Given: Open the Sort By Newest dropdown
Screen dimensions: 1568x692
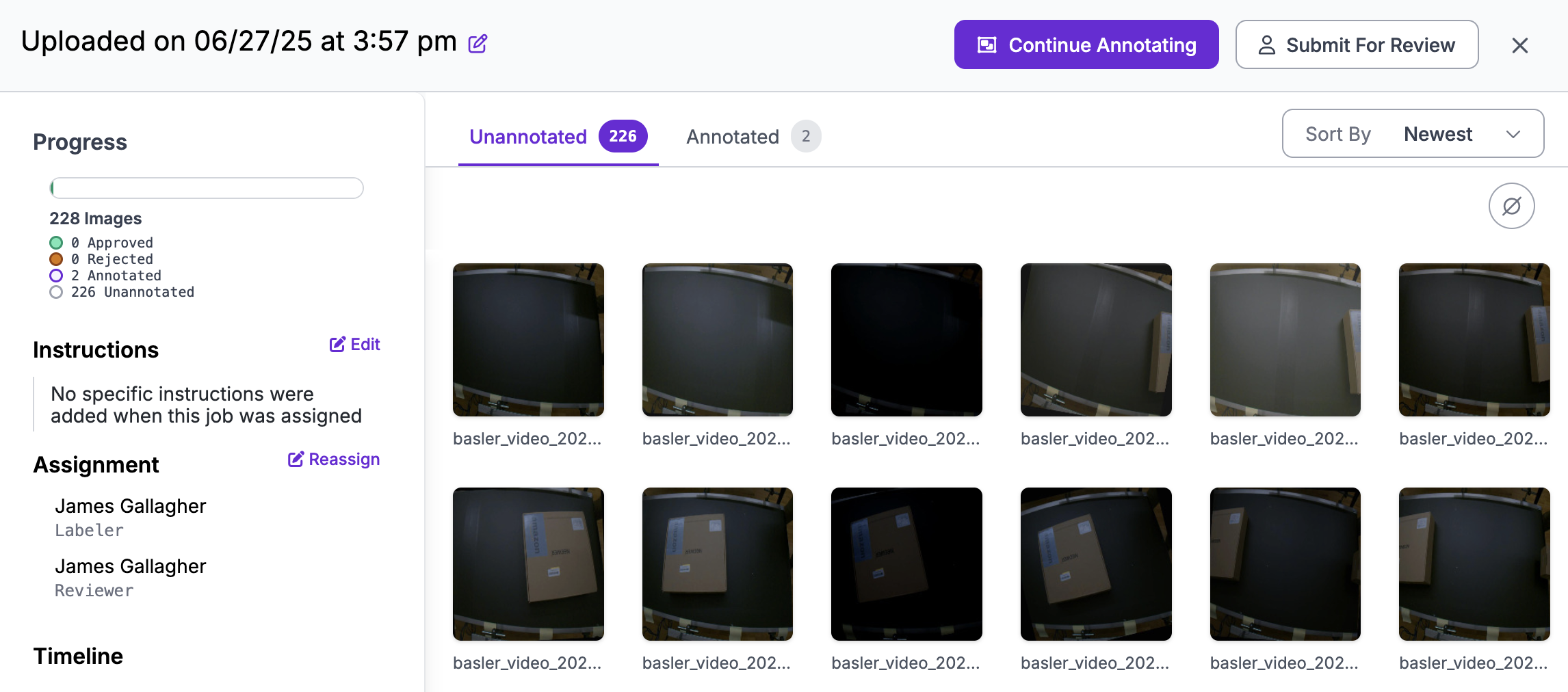Looking at the screenshot, I should [x=1412, y=134].
